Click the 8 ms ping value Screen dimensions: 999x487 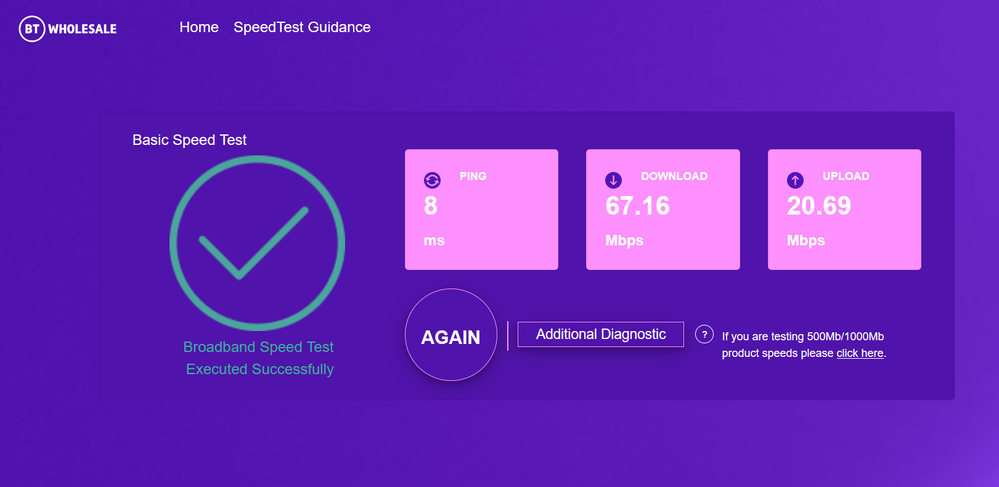(431, 207)
